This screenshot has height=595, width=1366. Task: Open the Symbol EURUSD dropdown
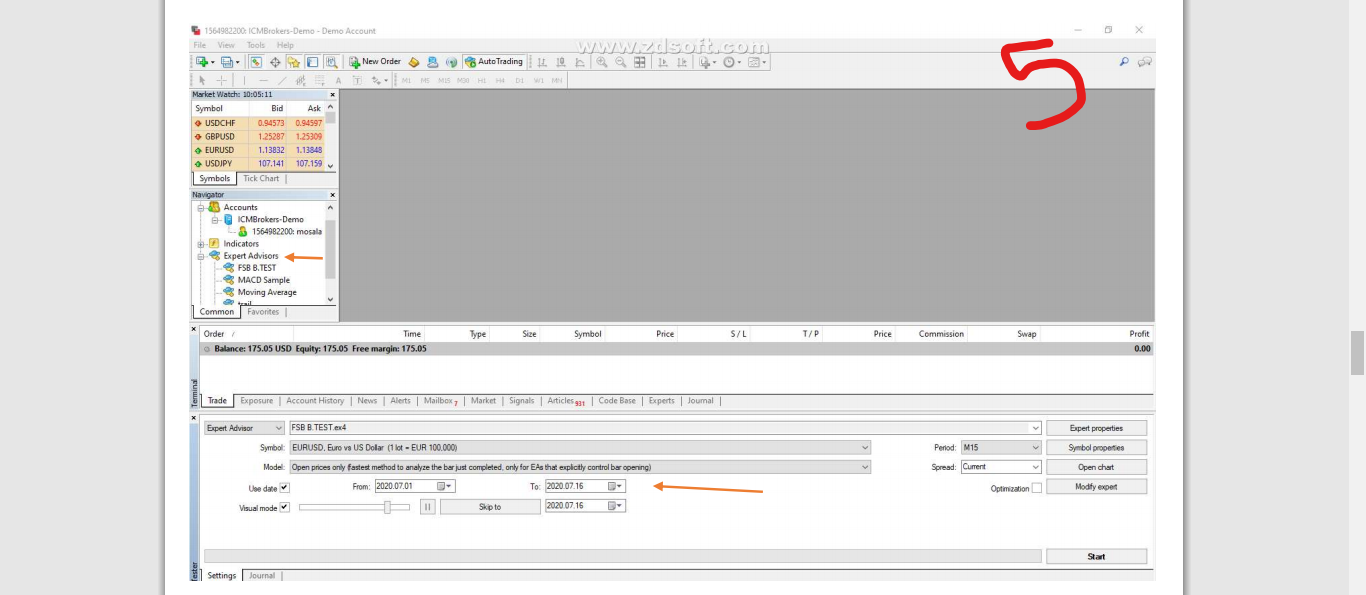(x=580, y=448)
